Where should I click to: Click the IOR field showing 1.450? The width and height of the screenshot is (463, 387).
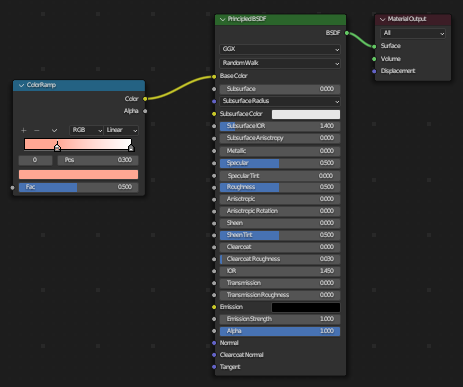(280, 271)
